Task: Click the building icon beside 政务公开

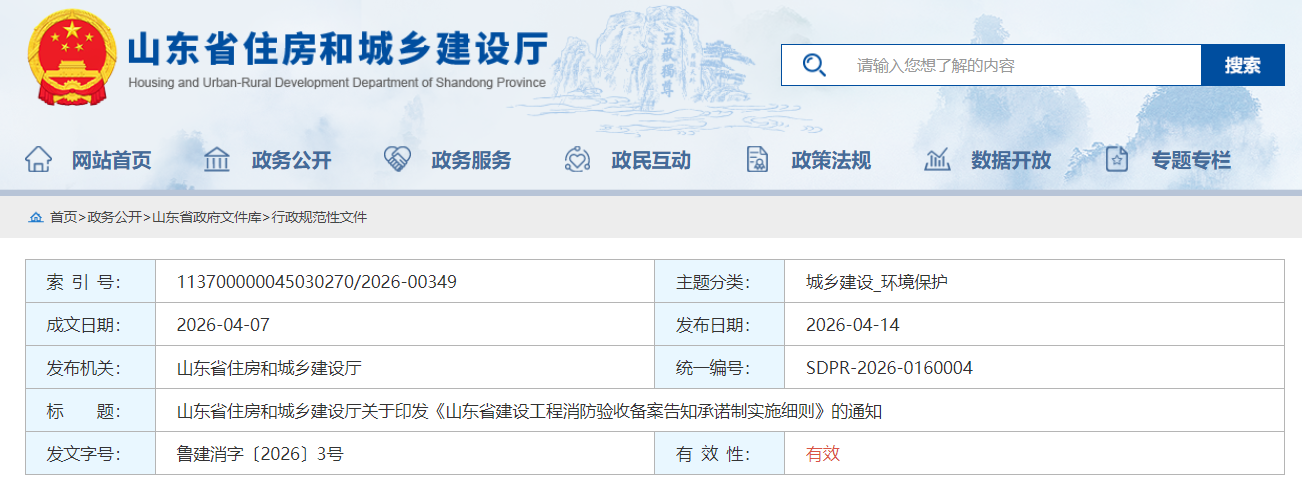Action: (217, 159)
